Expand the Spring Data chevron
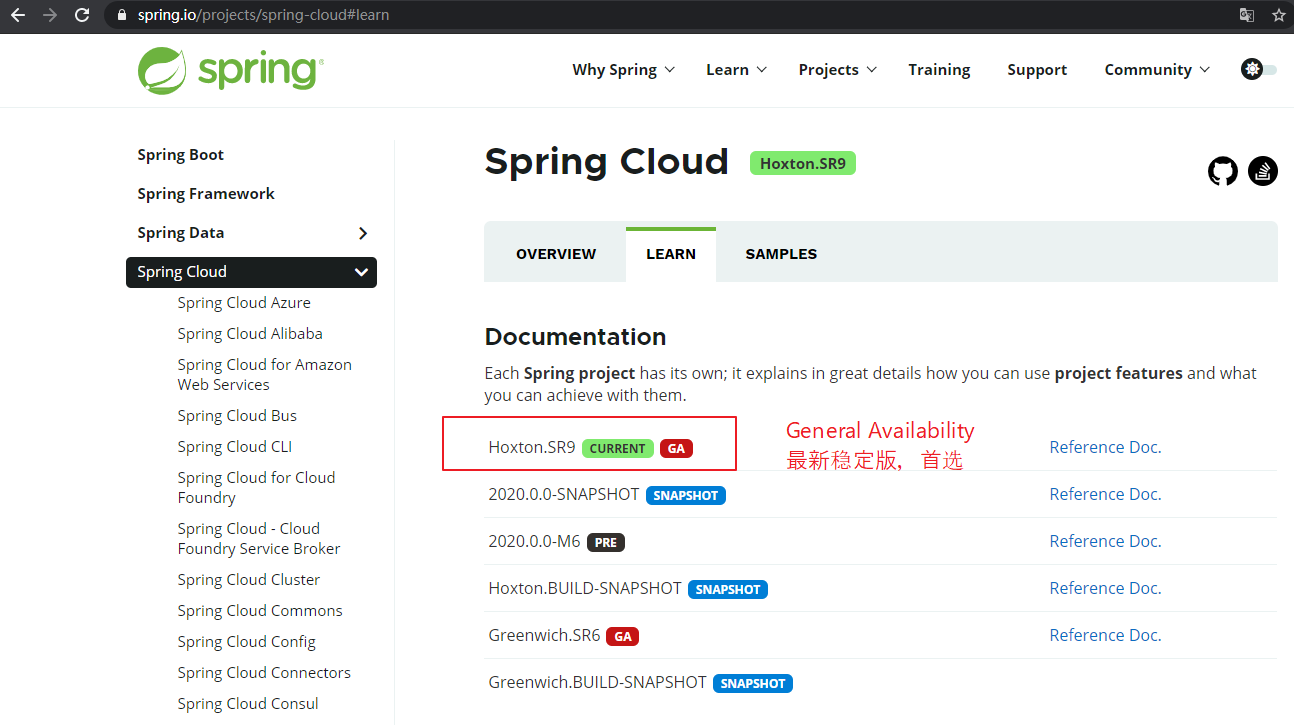The height and width of the screenshot is (725, 1294). (x=363, y=233)
